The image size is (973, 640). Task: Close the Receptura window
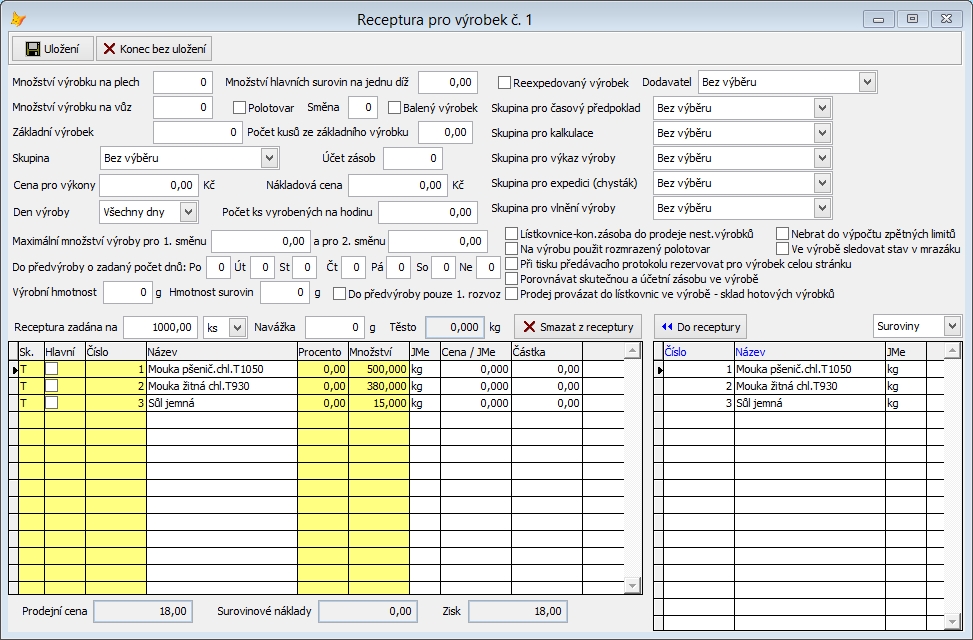[x=946, y=19]
